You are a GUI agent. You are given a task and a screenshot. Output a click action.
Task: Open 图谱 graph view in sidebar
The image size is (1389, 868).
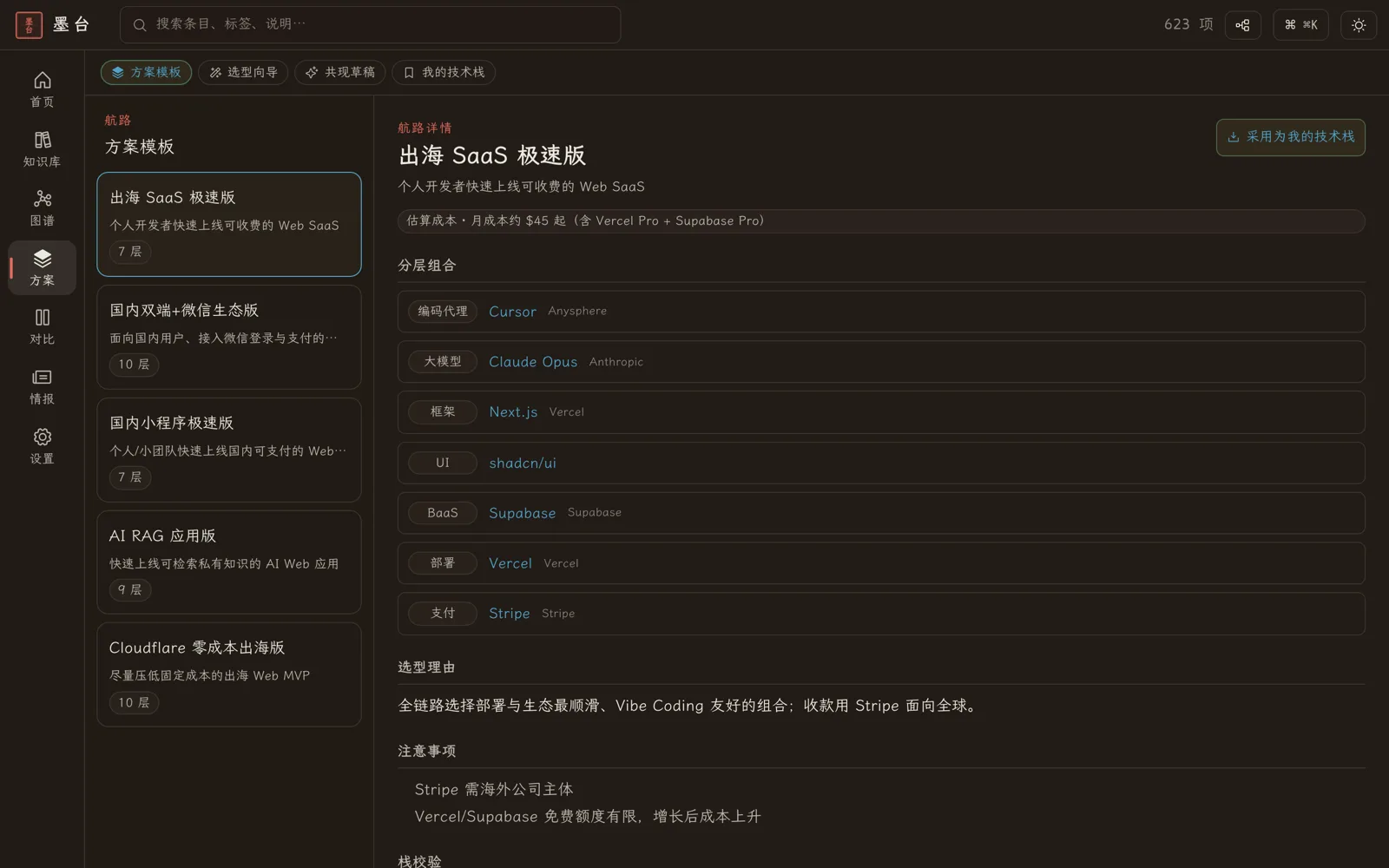tap(42, 208)
